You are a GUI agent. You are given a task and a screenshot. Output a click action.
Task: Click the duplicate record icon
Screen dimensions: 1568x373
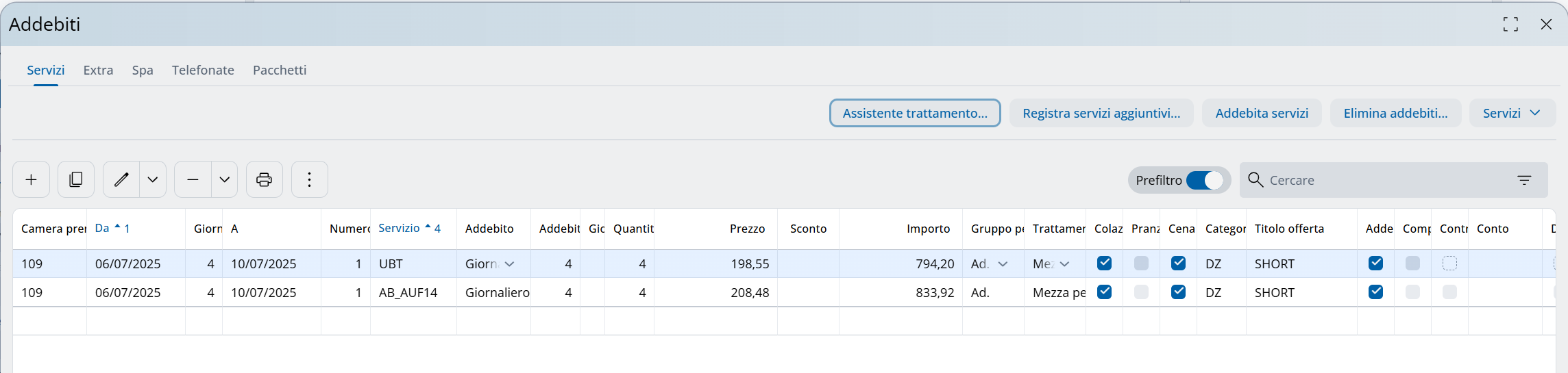76,180
